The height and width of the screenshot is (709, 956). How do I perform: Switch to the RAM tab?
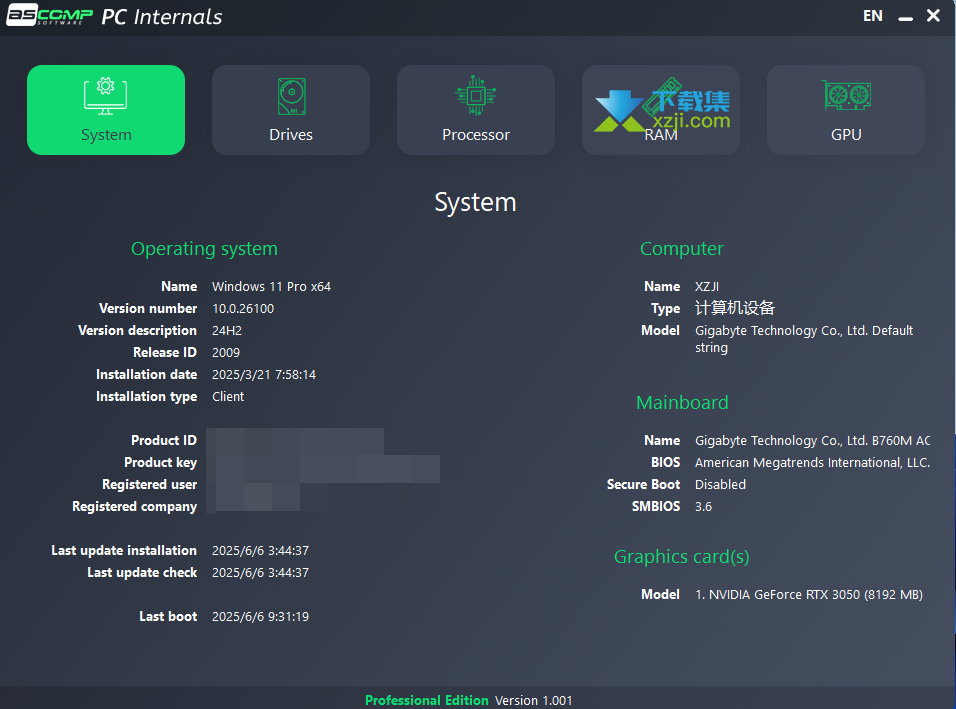pyautogui.click(x=661, y=110)
